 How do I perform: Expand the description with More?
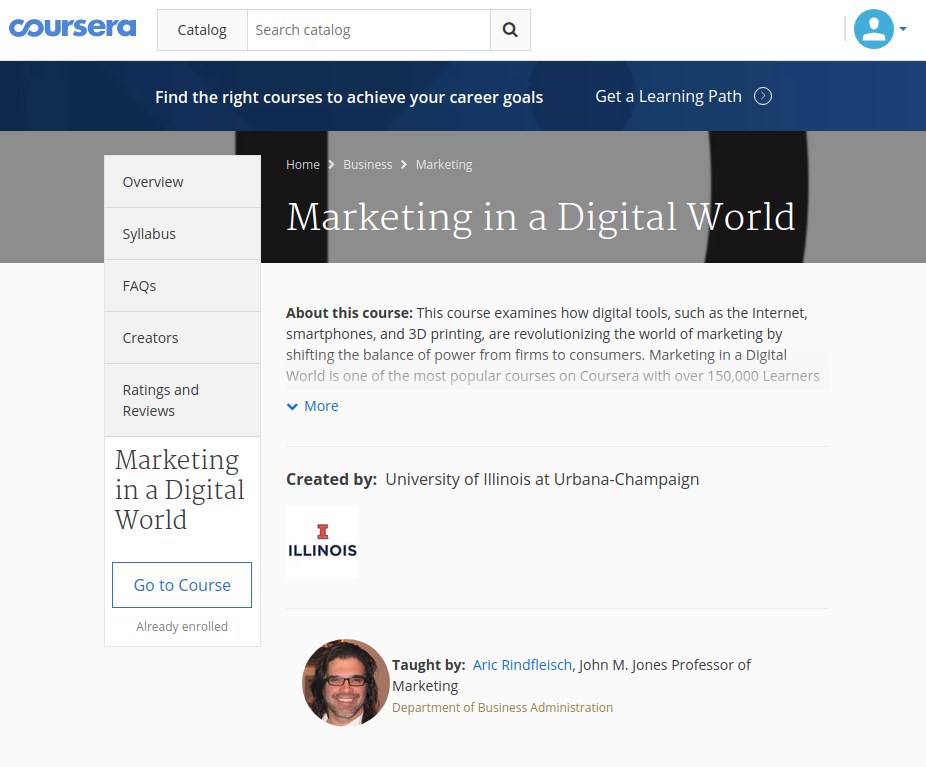tap(312, 406)
